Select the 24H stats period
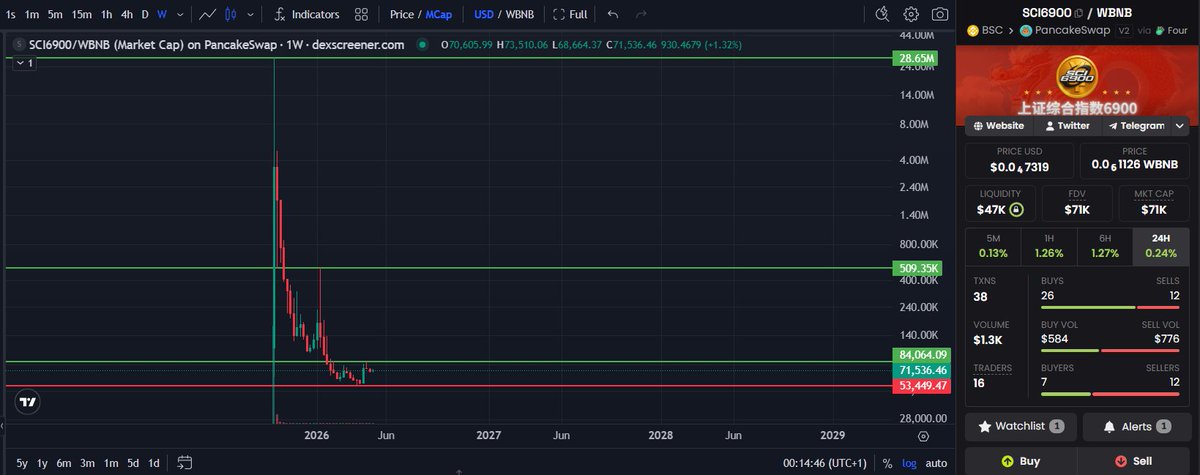 click(1160, 246)
